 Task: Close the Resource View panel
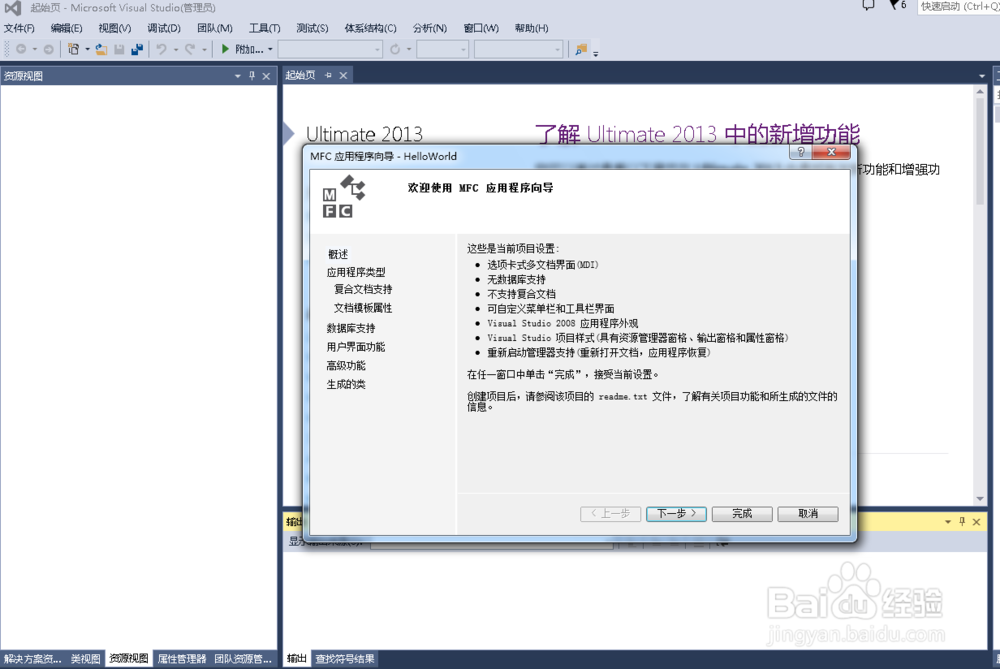[267, 76]
